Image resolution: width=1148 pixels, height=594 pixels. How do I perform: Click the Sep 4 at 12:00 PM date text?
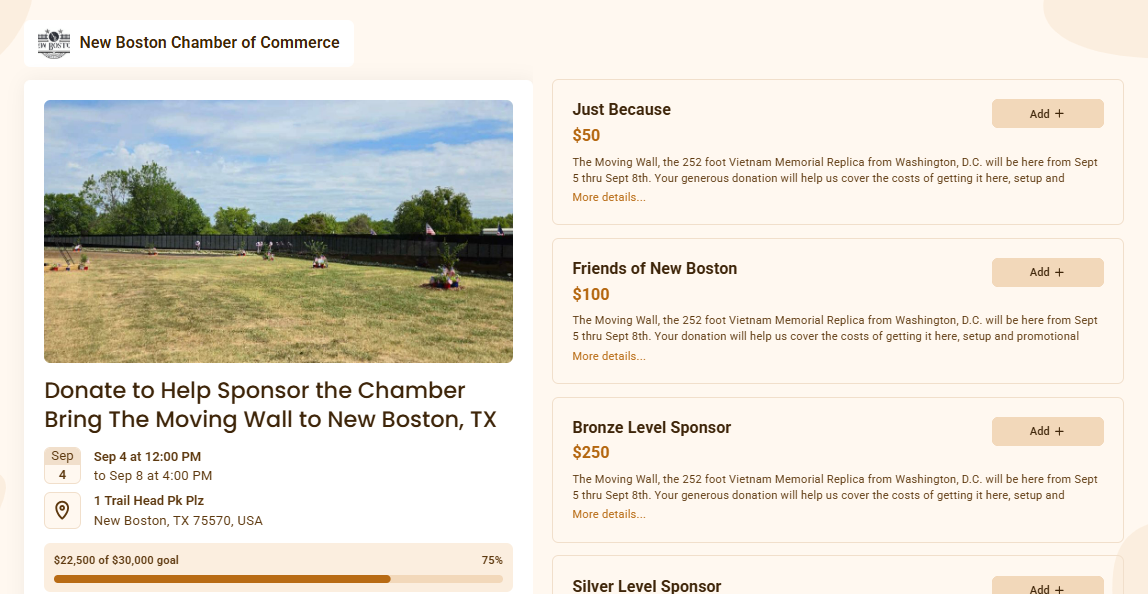coord(147,457)
